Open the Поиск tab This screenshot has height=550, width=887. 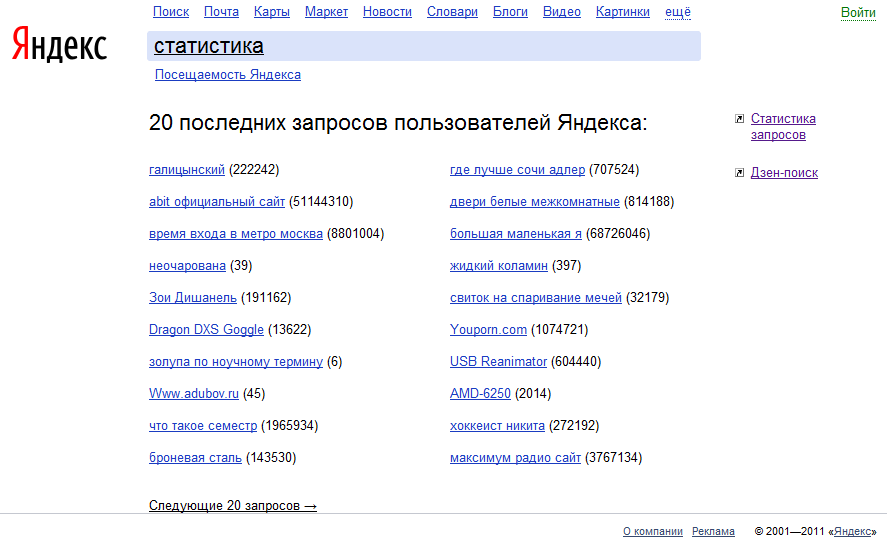point(171,12)
